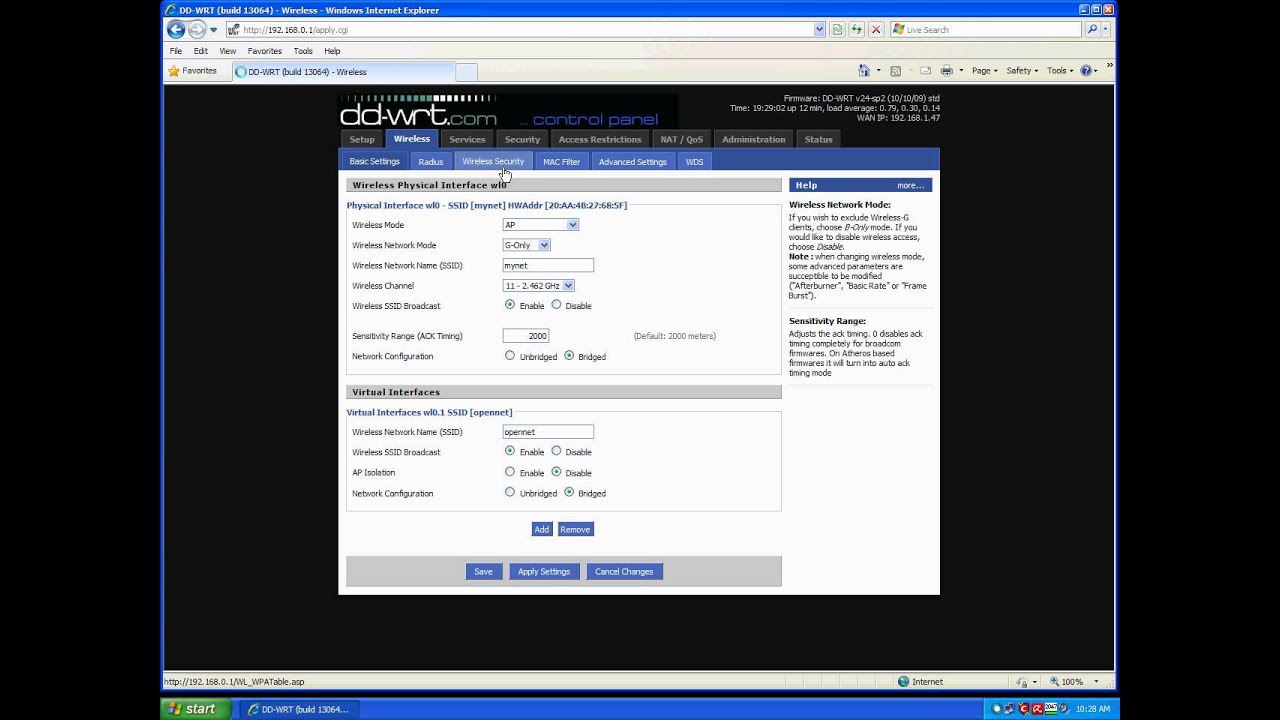Add a virtual interface
This screenshot has width=1280, height=720.
[541, 529]
